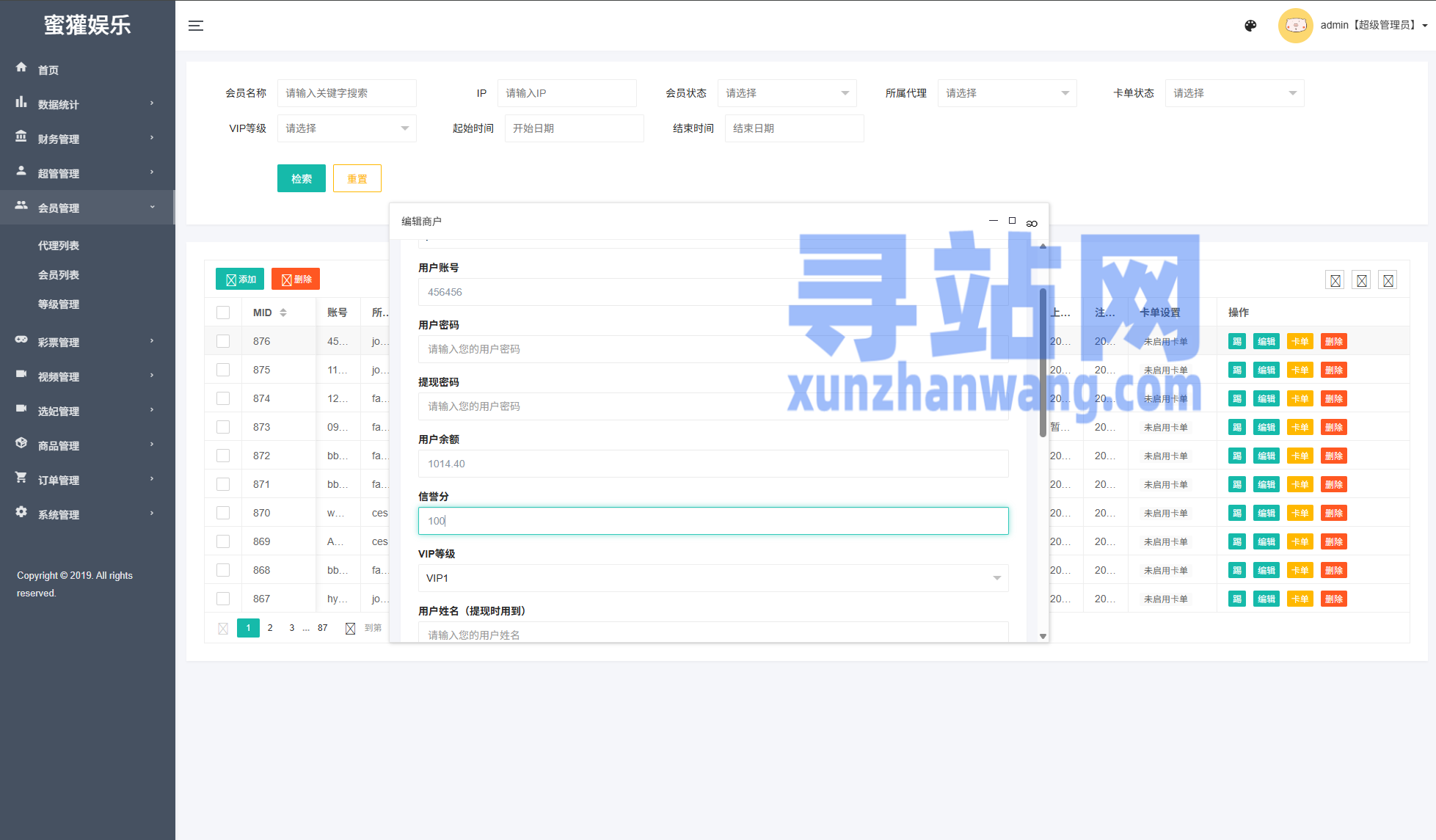Select 等级管理 in the sidebar submenu
1436x840 pixels.
pos(59,304)
